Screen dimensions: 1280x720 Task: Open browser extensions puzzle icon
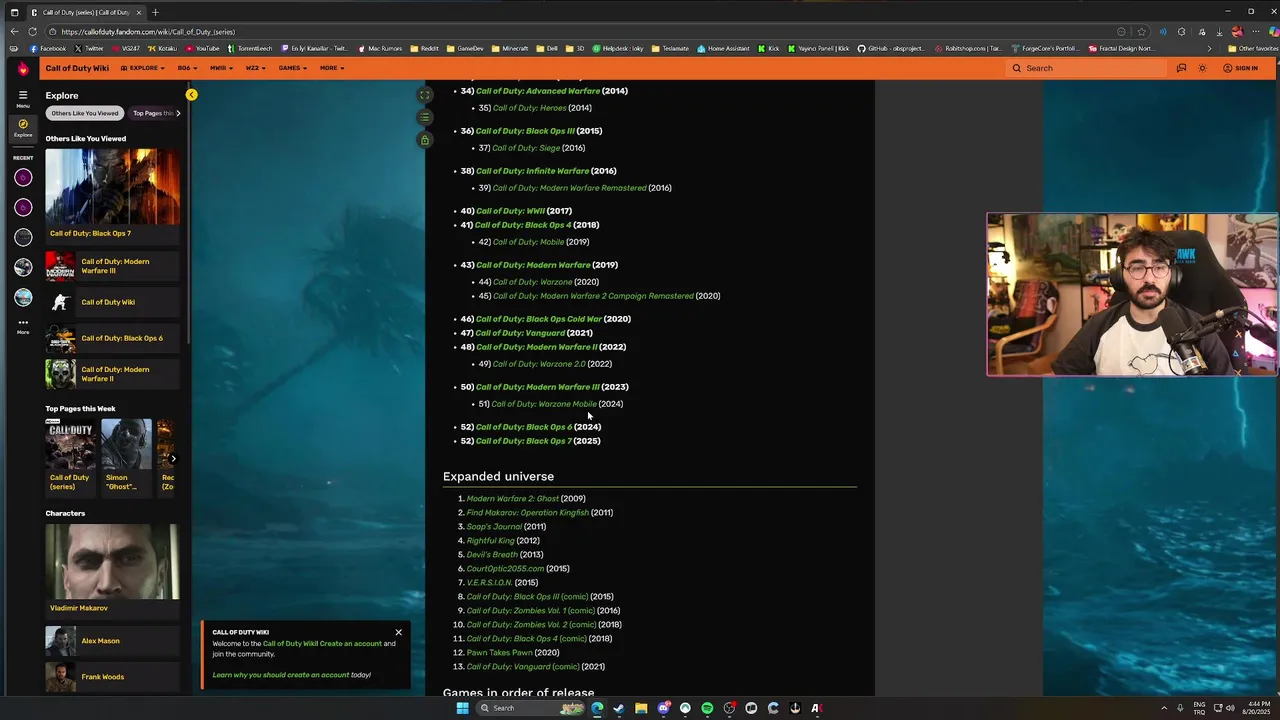pyautogui.click(x=1182, y=31)
